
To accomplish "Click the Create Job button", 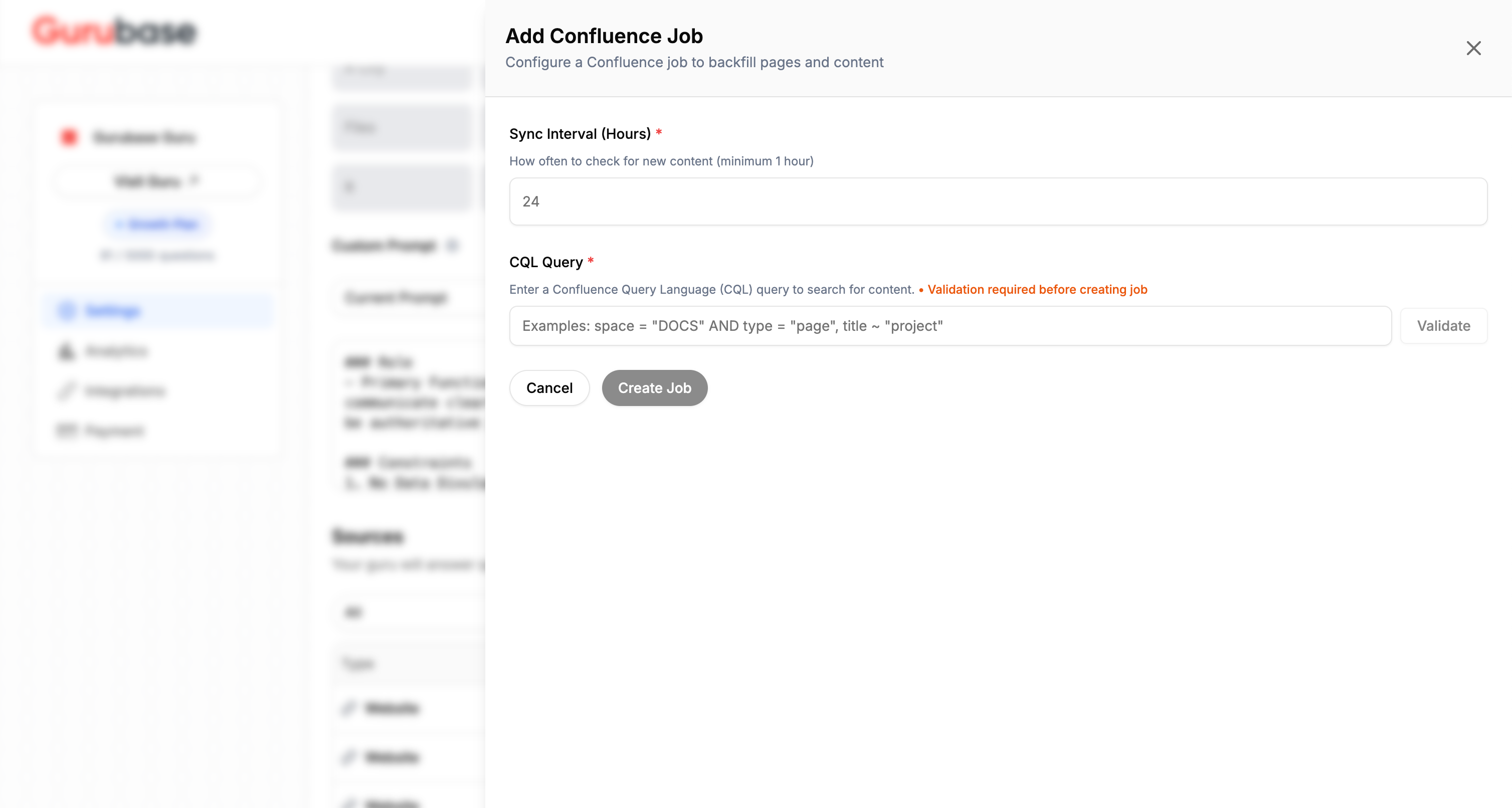I will 654,388.
